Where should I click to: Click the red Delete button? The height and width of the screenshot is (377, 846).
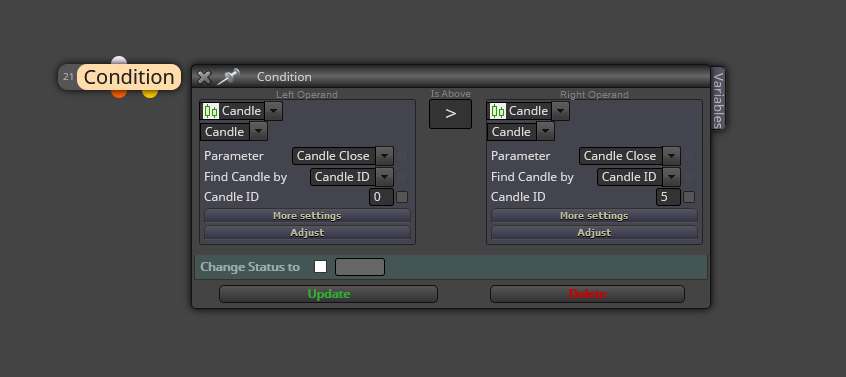point(587,294)
